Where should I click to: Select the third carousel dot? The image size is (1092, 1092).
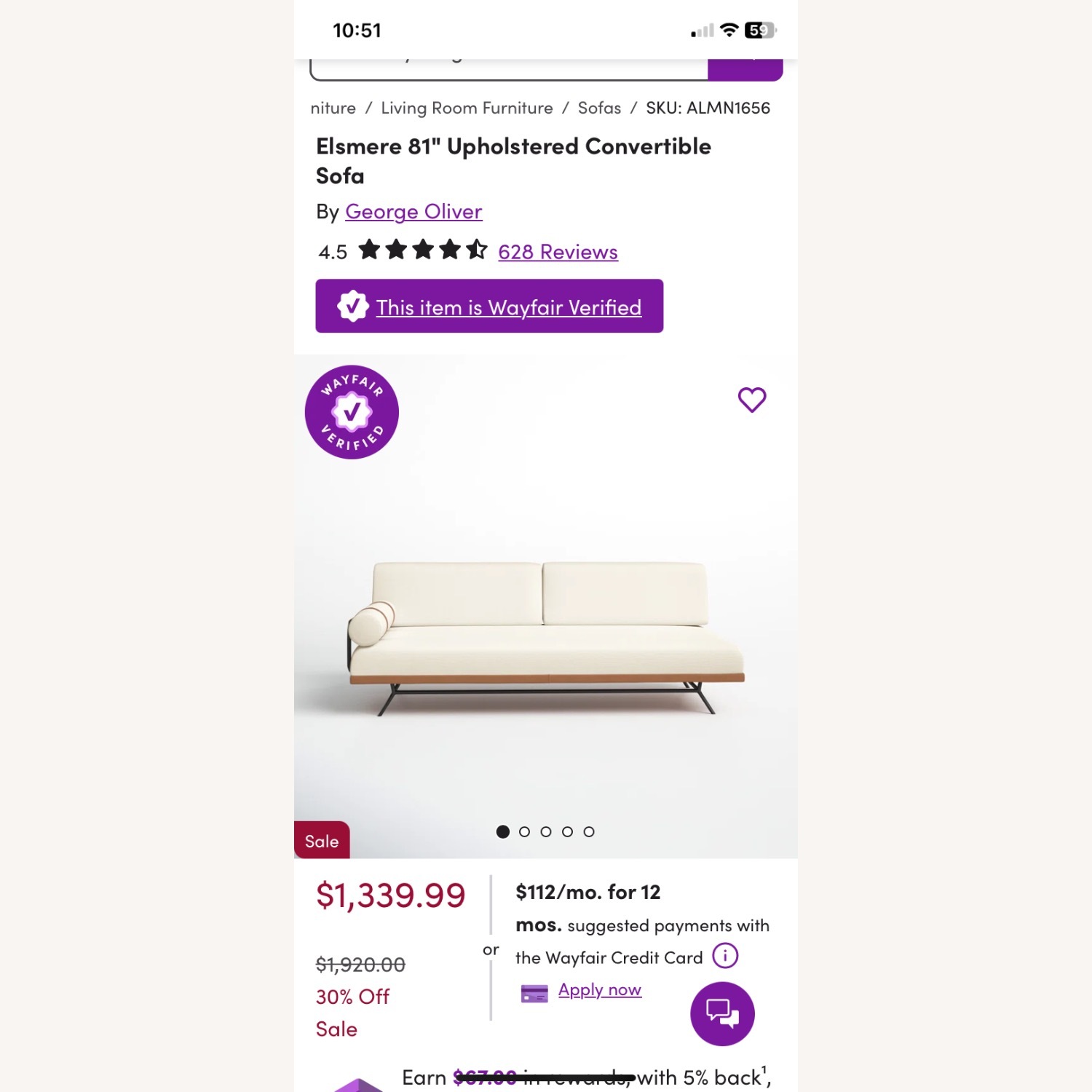[546, 831]
